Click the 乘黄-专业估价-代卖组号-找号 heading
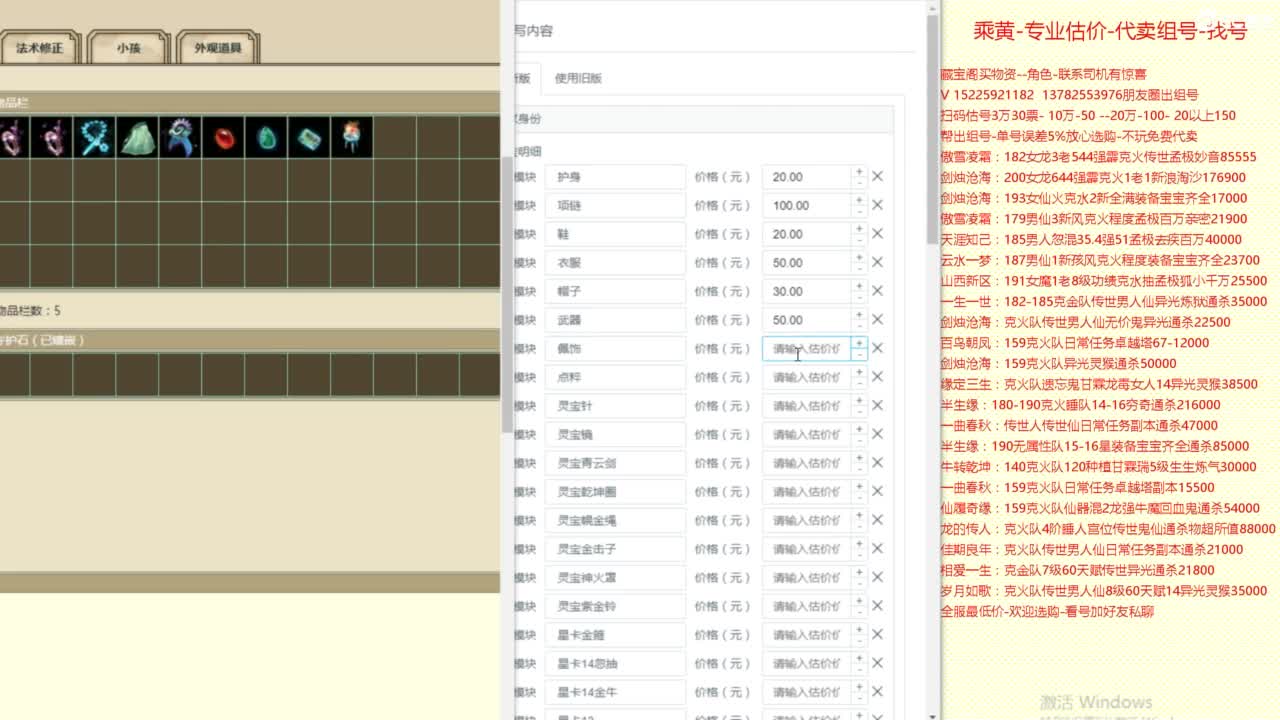Screen dimensions: 1280x720 pos(1110,31)
